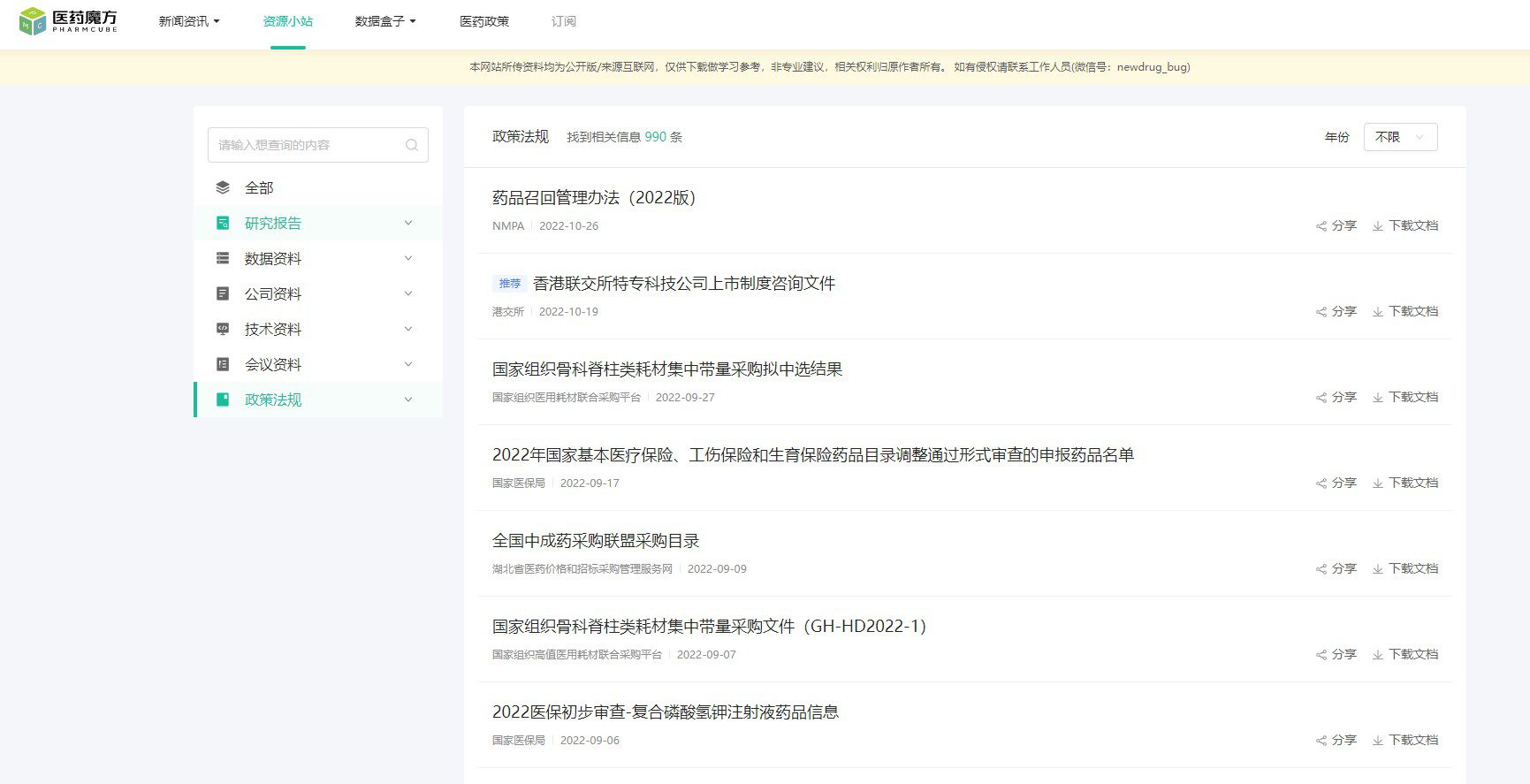Image resolution: width=1530 pixels, height=784 pixels.
Task: Click the 国家组织高值医用耗材联合采购平台 source label
Action: 577,655
